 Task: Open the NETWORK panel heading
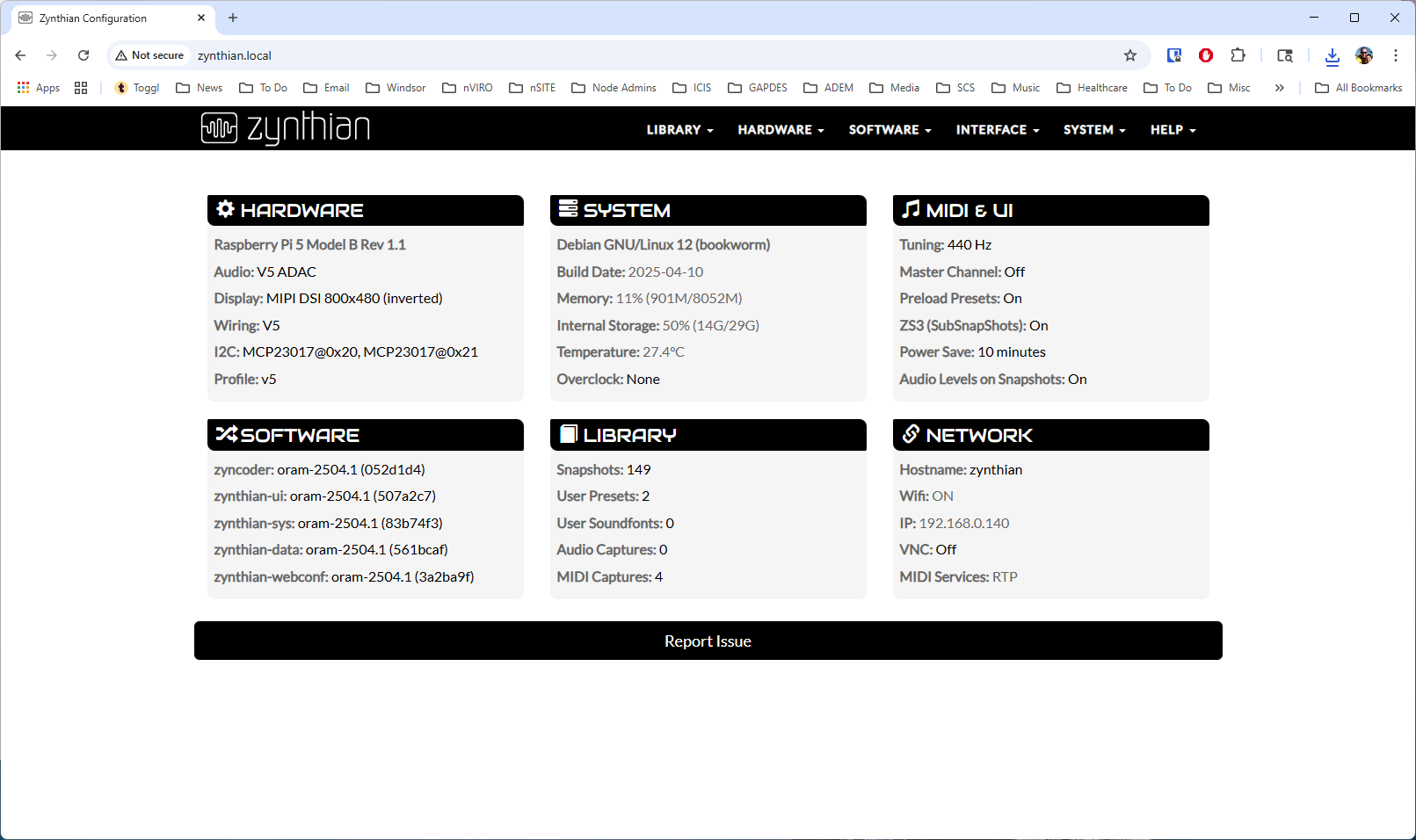(1051, 435)
